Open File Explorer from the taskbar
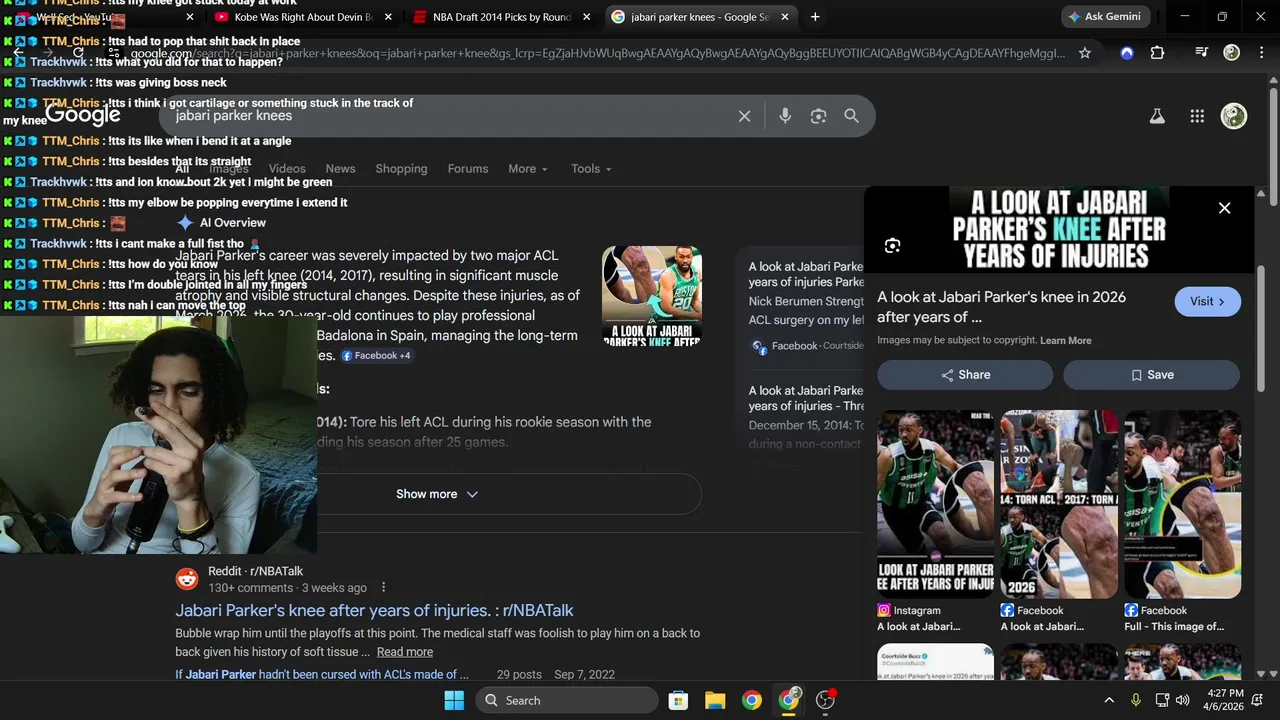Screen dimensions: 1280x720 pyautogui.click(x=715, y=700)
